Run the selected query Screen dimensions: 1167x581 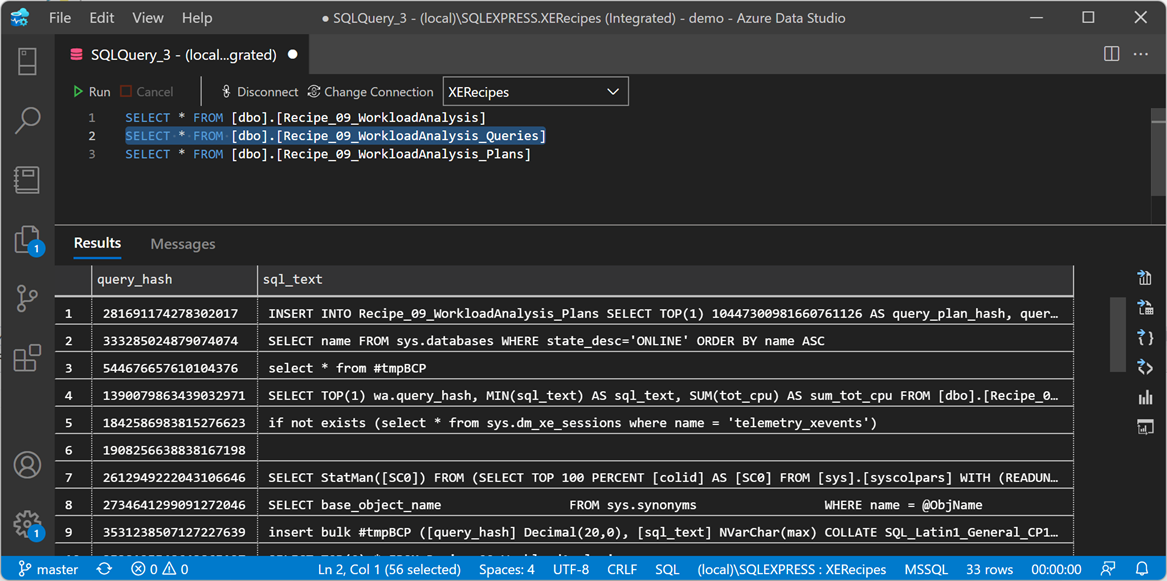click(91, 92)
